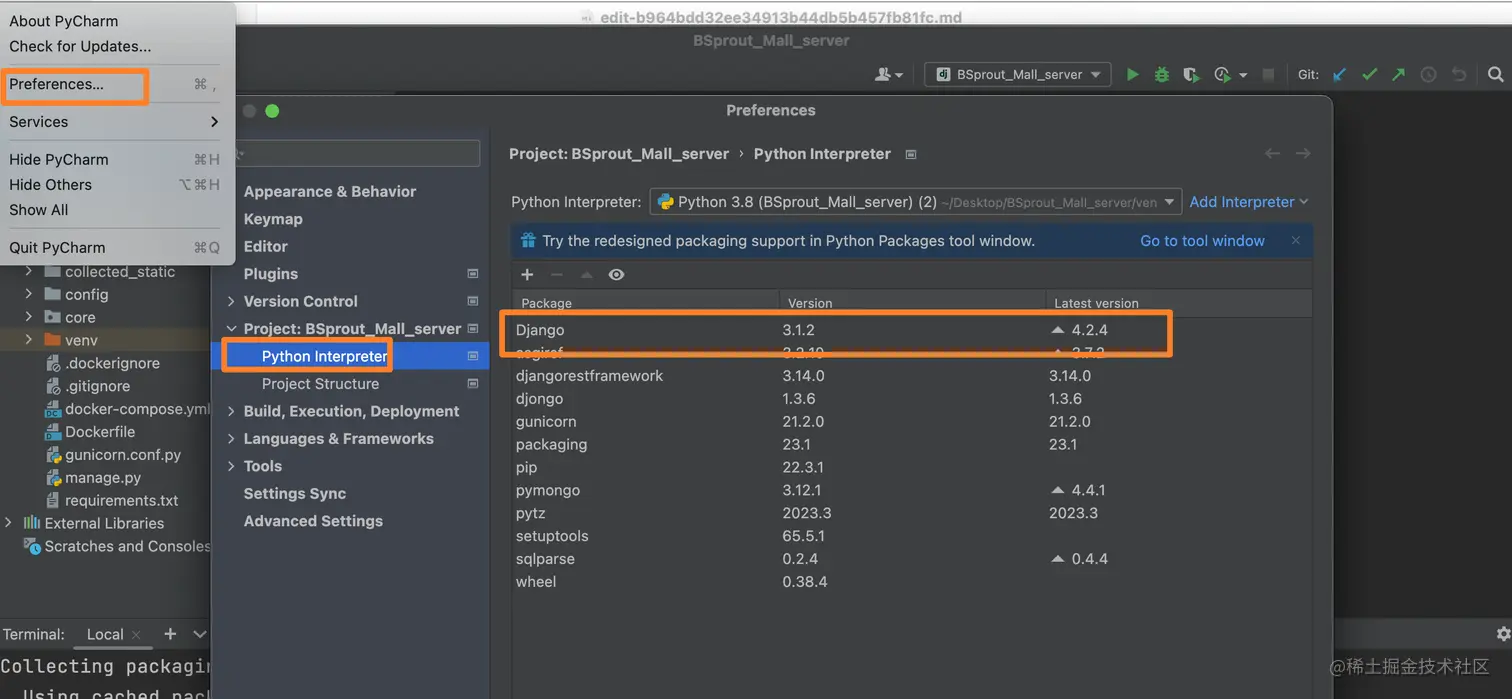Open tool window gear settings

click(x=1502, y=634)
